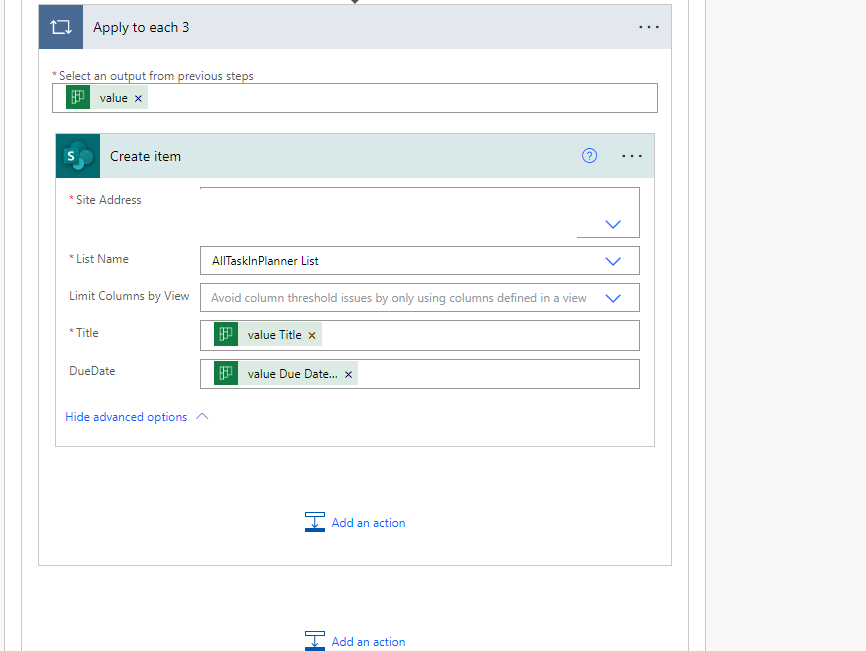The height and width of the screenshot is (651, 866).
Task: Remove the value token from the output field
Action: pyautogui.click(x=138, y=97)
